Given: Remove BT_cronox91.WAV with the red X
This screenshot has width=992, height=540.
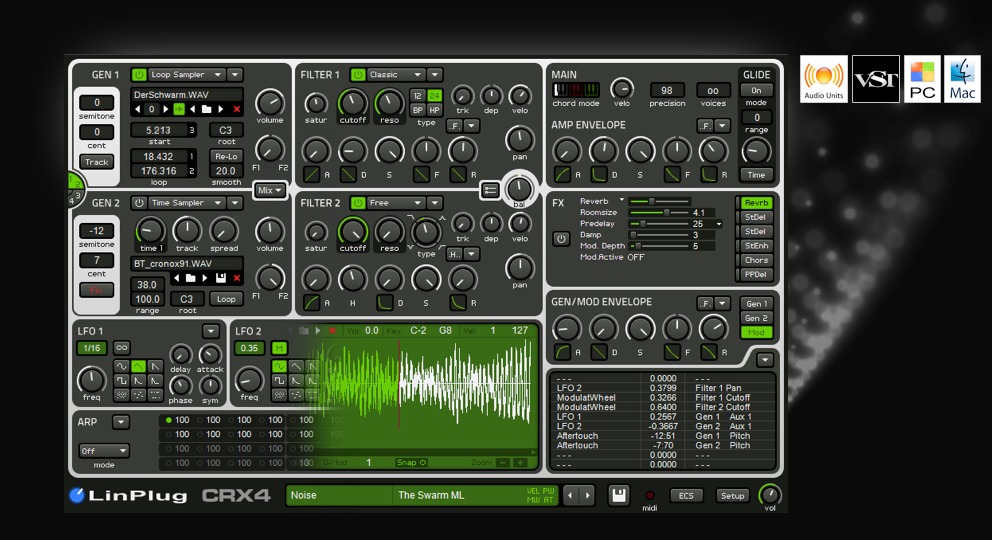Looking at the screenshot, I should pos(237,278).
